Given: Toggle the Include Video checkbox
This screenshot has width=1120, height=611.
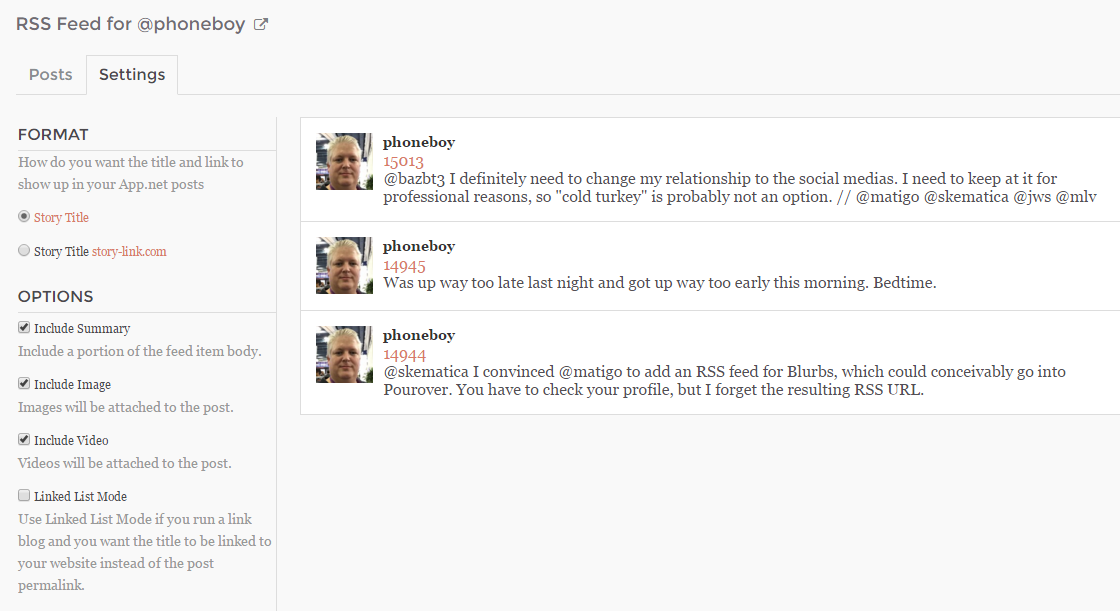Looking at the screenshot, I should 24,440.
